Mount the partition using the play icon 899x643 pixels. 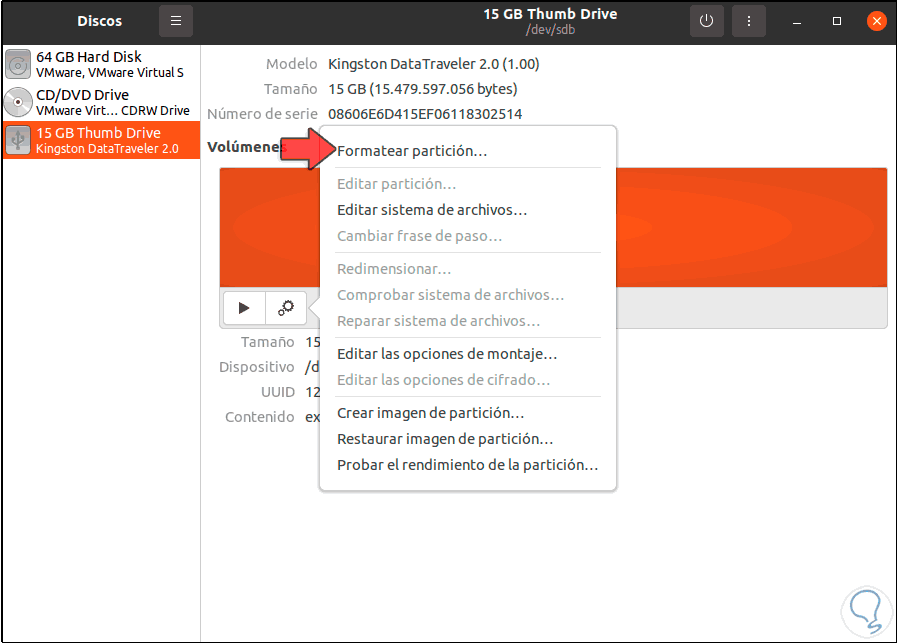(x=243, y=308)
